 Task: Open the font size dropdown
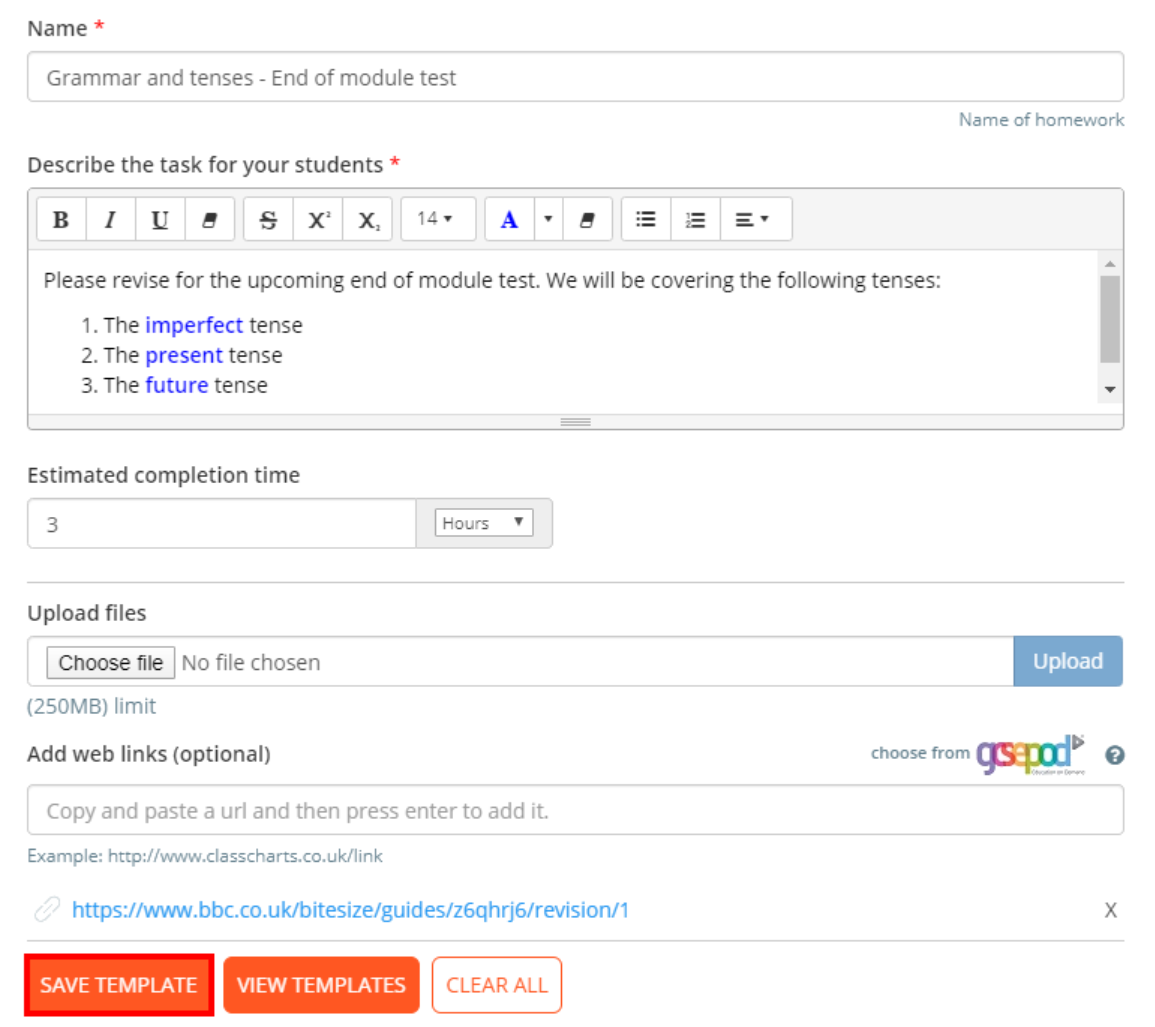point(437,219)
